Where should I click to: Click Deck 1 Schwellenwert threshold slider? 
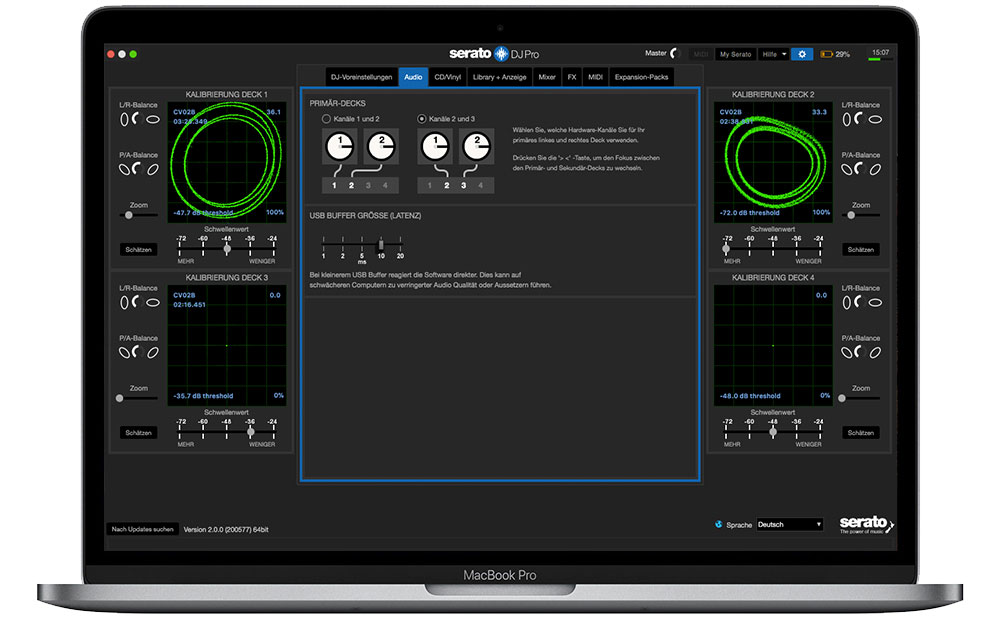tap(226, 249)
